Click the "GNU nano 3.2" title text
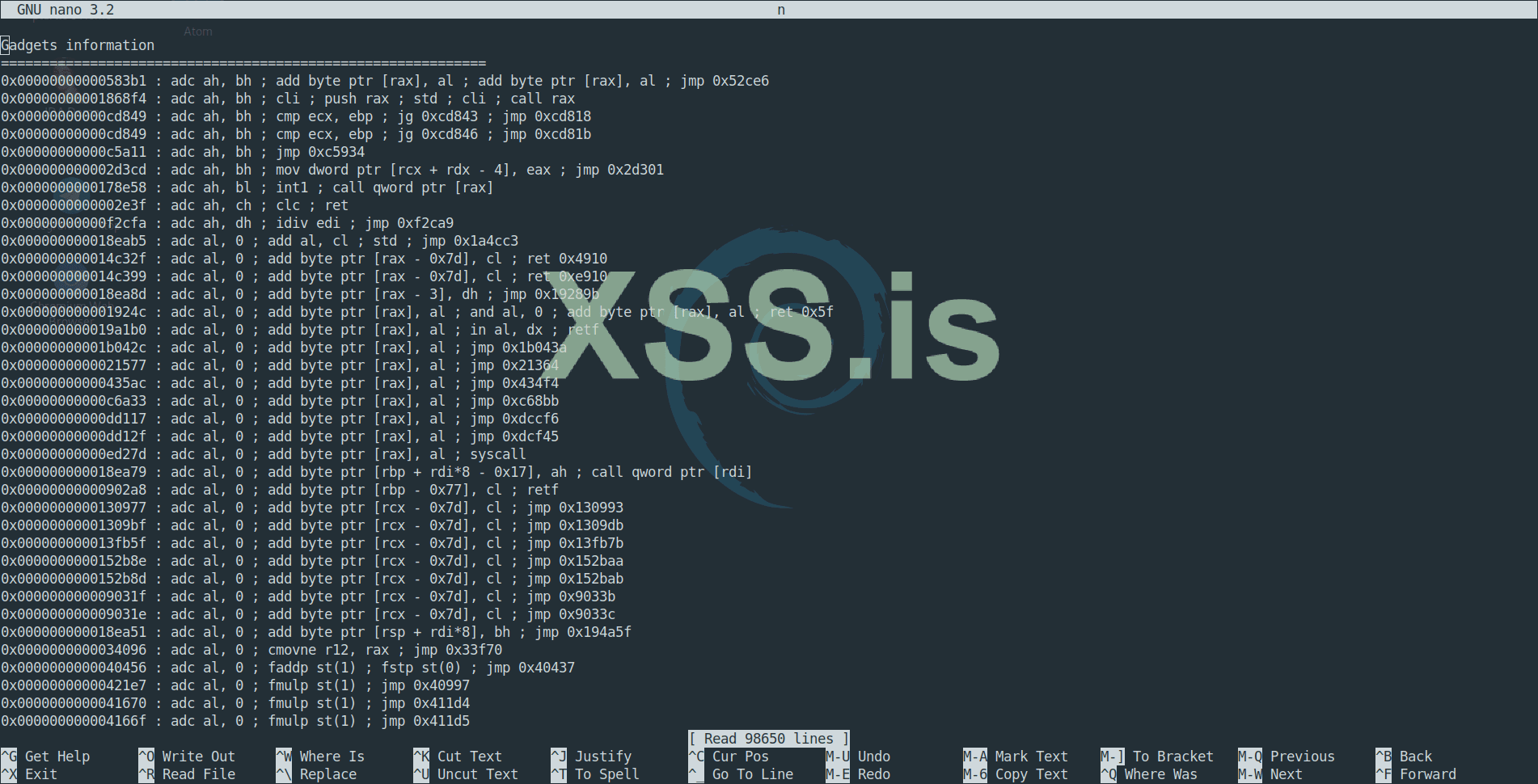 [65, 10]
